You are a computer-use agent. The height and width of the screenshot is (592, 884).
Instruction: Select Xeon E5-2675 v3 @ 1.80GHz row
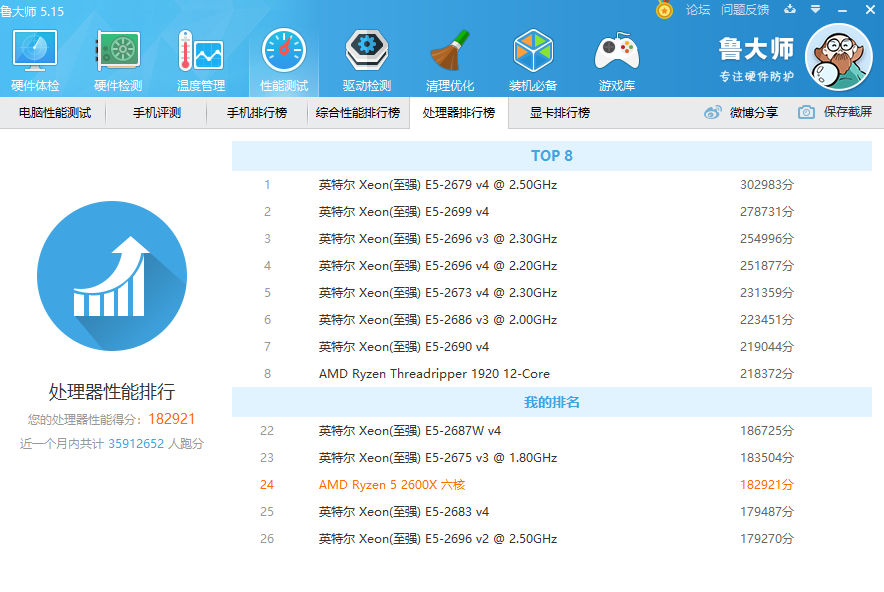(x=551, y=458)
